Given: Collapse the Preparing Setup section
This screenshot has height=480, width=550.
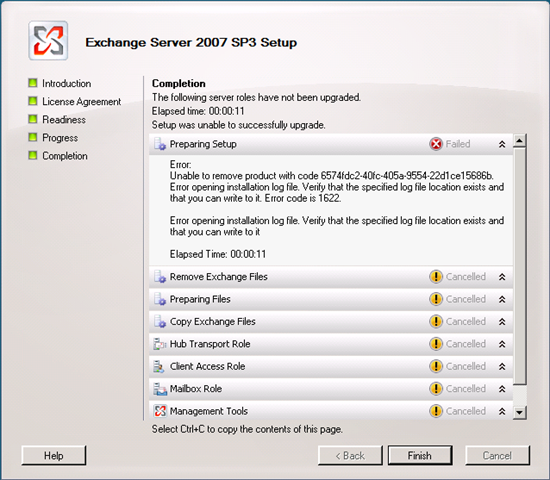Looking at the screenshot, I should pos(502,144).
